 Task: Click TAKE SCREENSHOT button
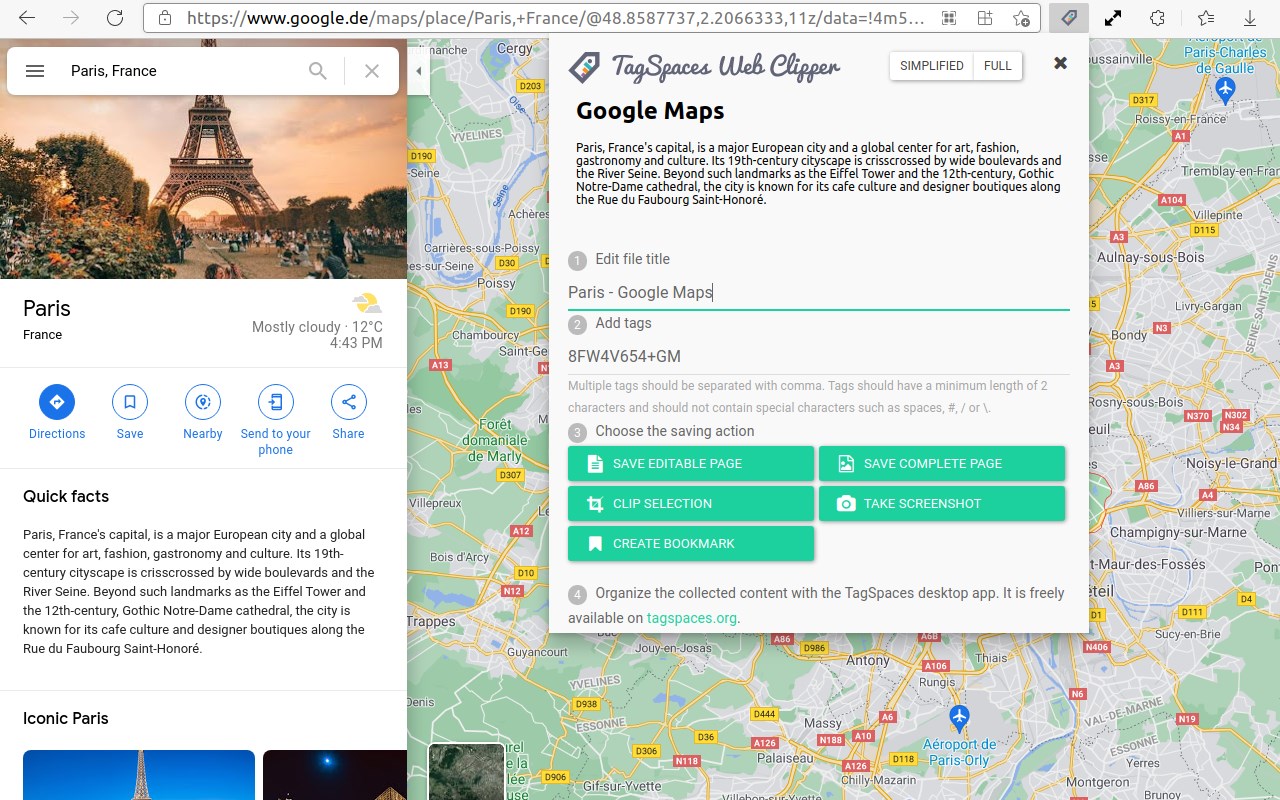942,503
